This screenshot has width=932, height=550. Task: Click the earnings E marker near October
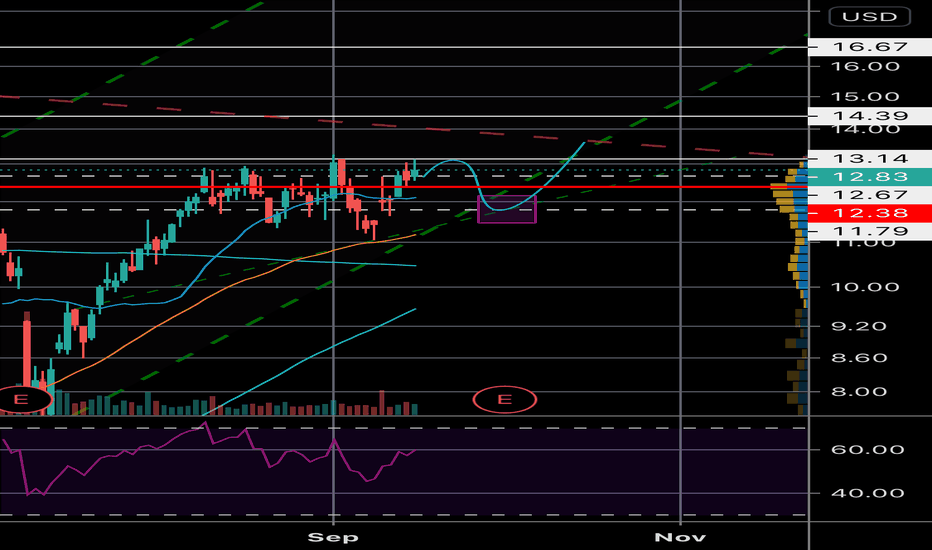(505, 400)
